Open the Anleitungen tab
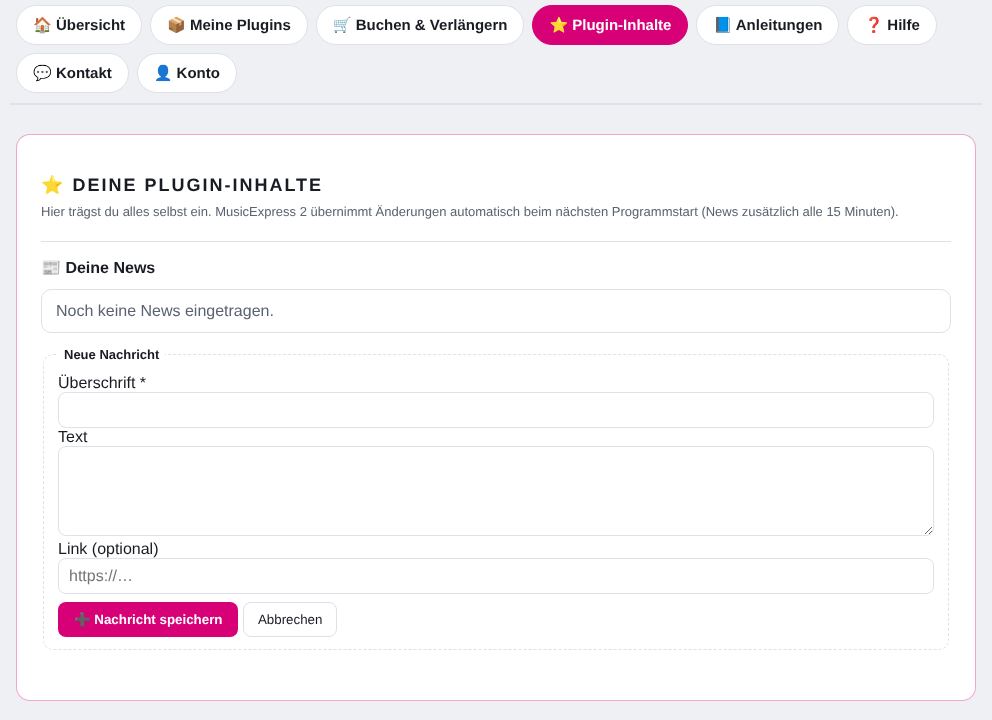Image resolution: width=992 pixels, height=720 pixels. [x=767, y=25]
